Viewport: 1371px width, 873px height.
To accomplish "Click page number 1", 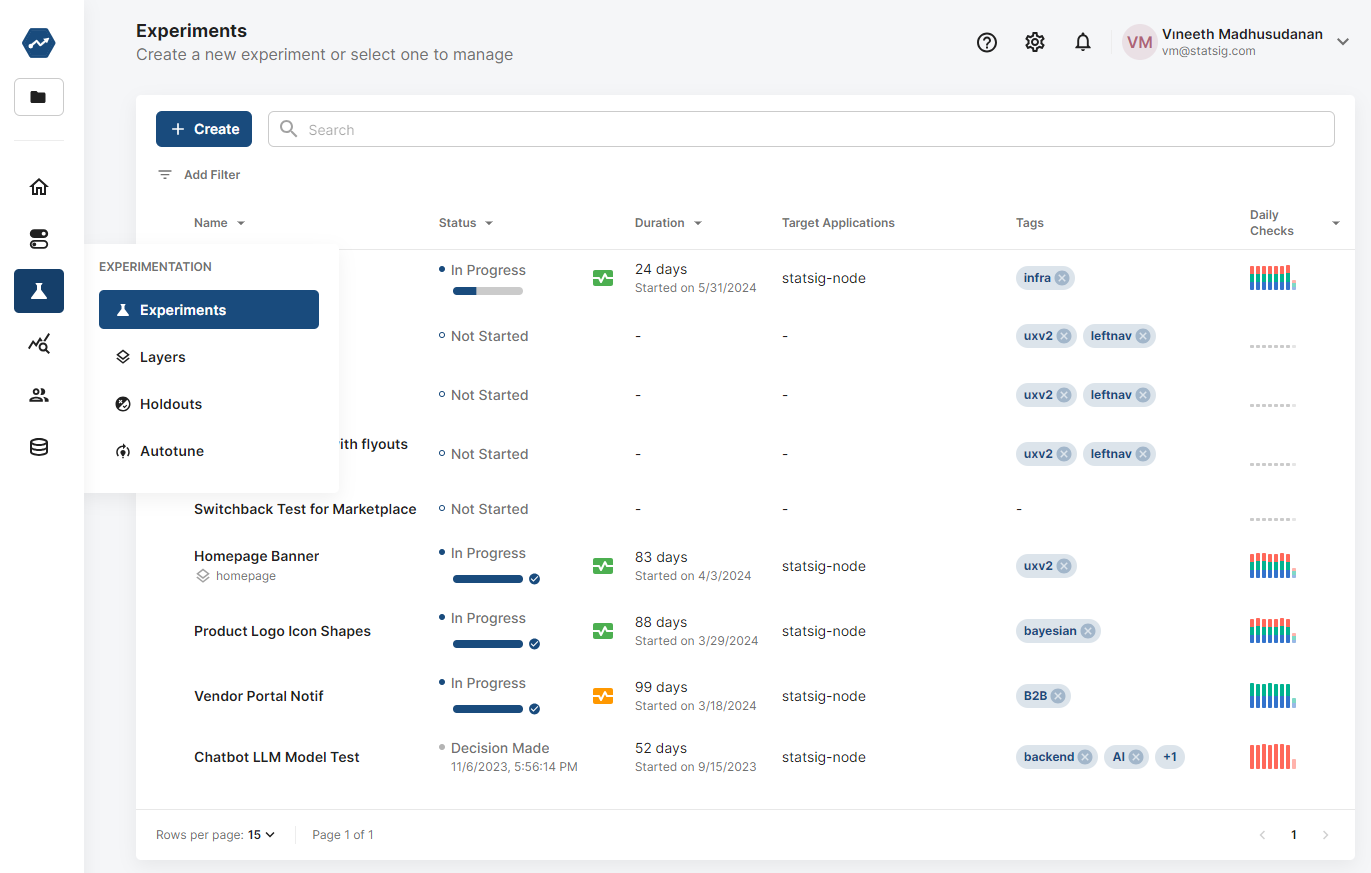I will tap(1293, 835).
